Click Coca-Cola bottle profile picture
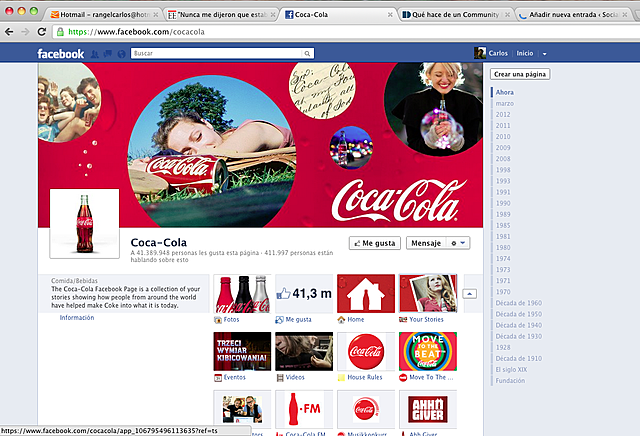This screenshot has width=640, height=436. pyautogui.click(x=84, y=224)
